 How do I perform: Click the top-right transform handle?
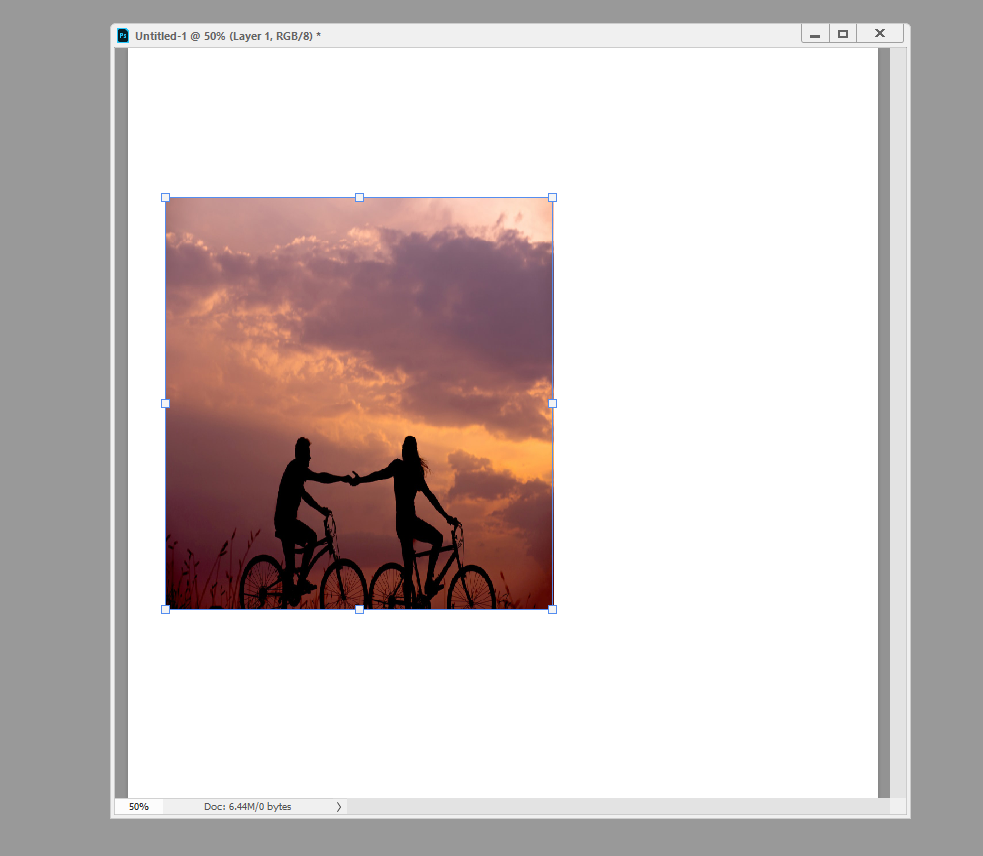(x=552, y=198)
